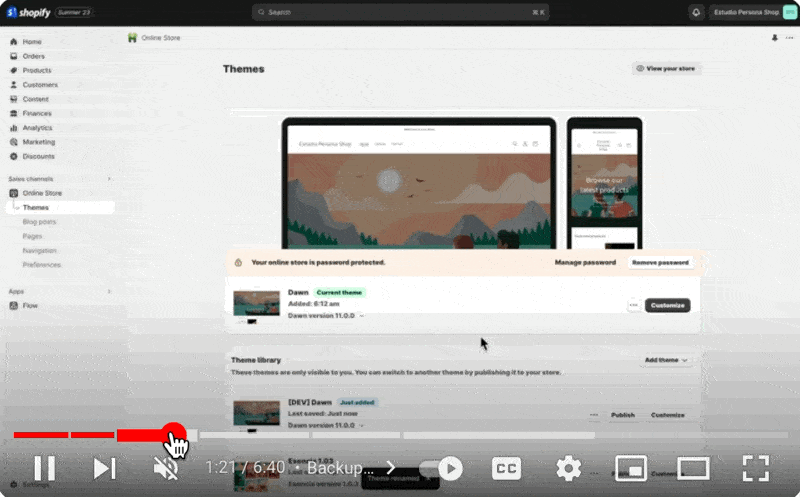Click the red video progress scrubber
The width and height of the screenshot is (800, 497).
[174, 435]
